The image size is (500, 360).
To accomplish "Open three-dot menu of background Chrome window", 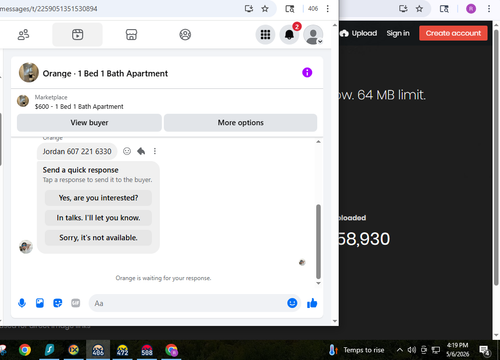I will pos(489,9).
